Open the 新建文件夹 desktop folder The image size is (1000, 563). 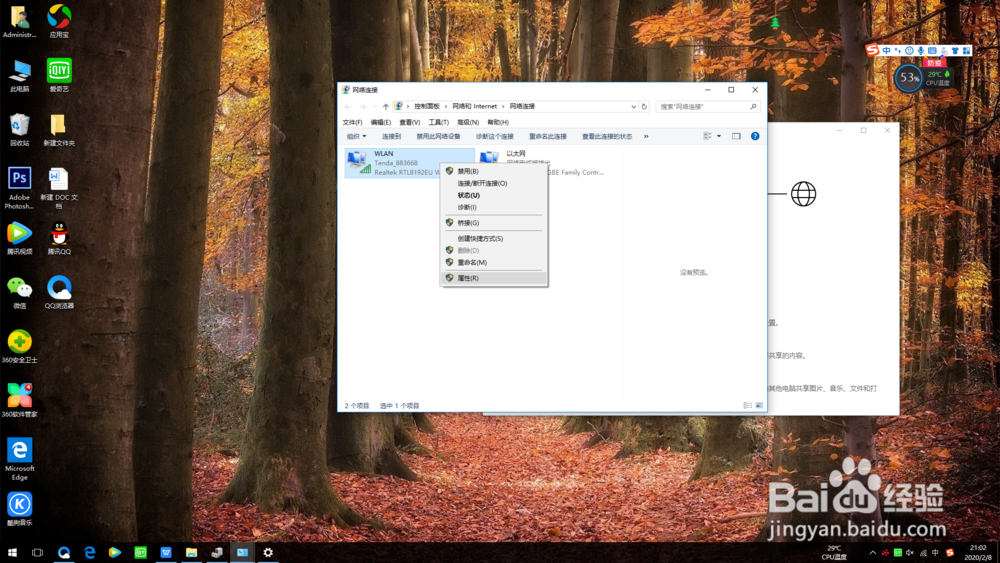(x=59, y=129)
